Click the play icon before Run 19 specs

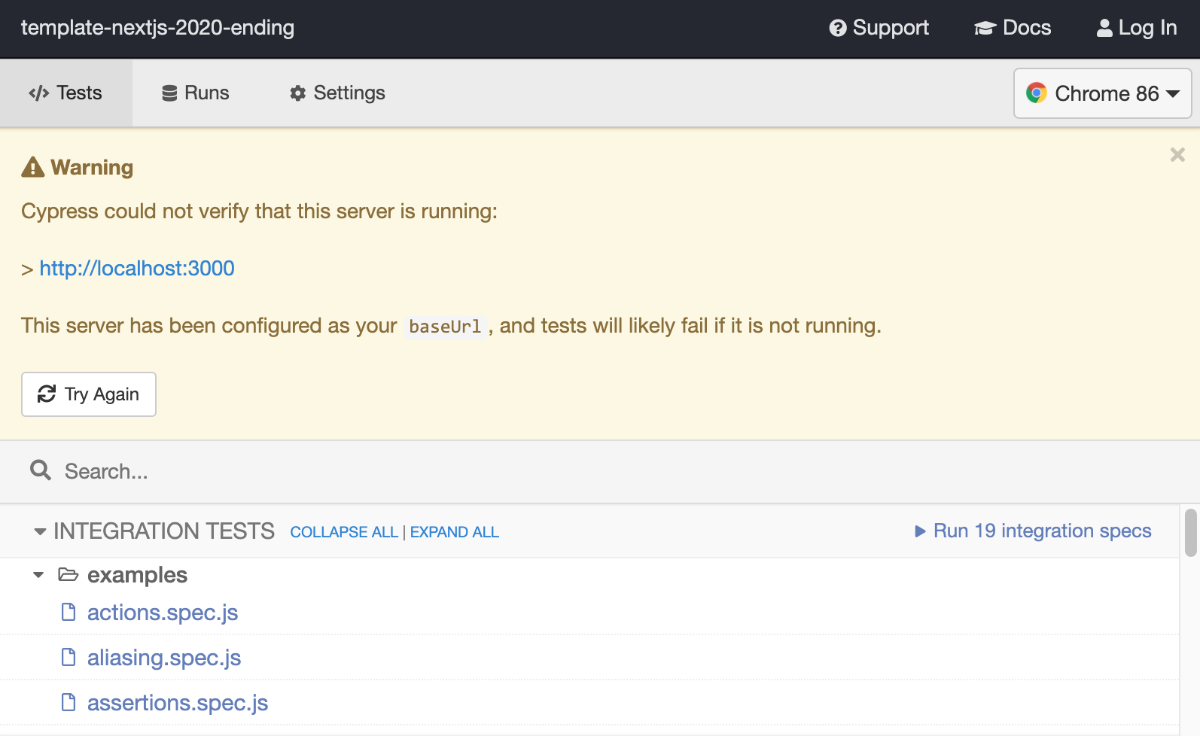(920, 531)
